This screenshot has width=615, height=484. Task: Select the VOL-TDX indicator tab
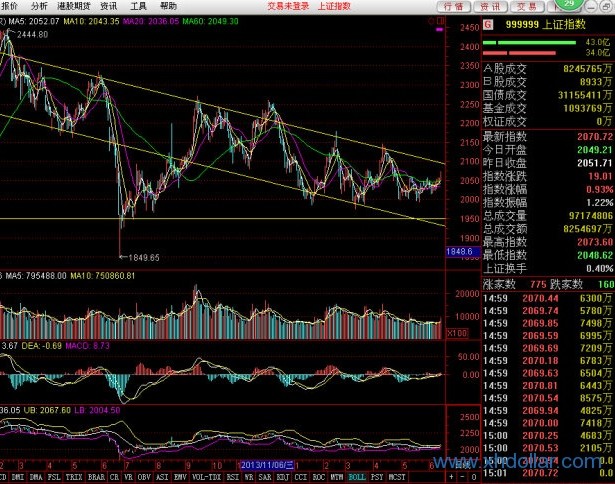[188, 478]
